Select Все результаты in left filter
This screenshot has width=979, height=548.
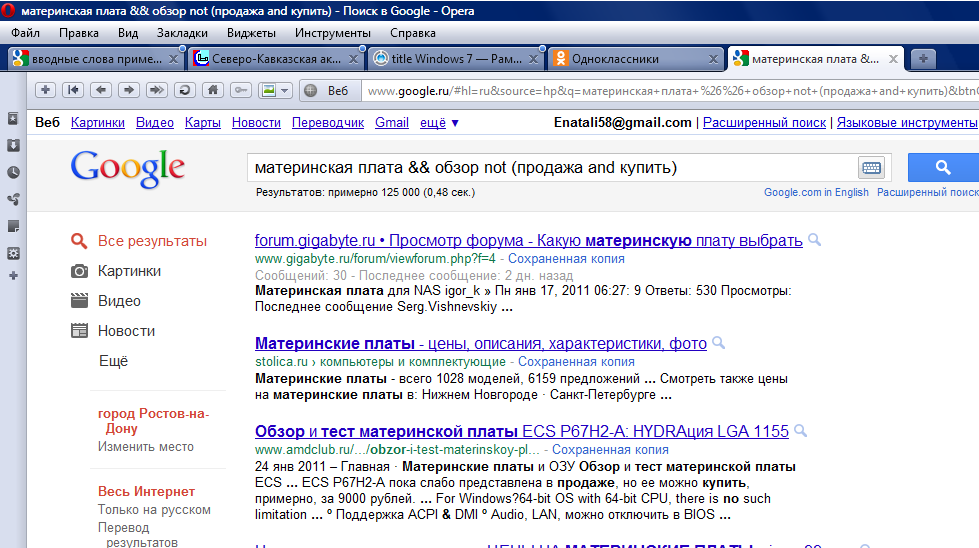(152, 241)
